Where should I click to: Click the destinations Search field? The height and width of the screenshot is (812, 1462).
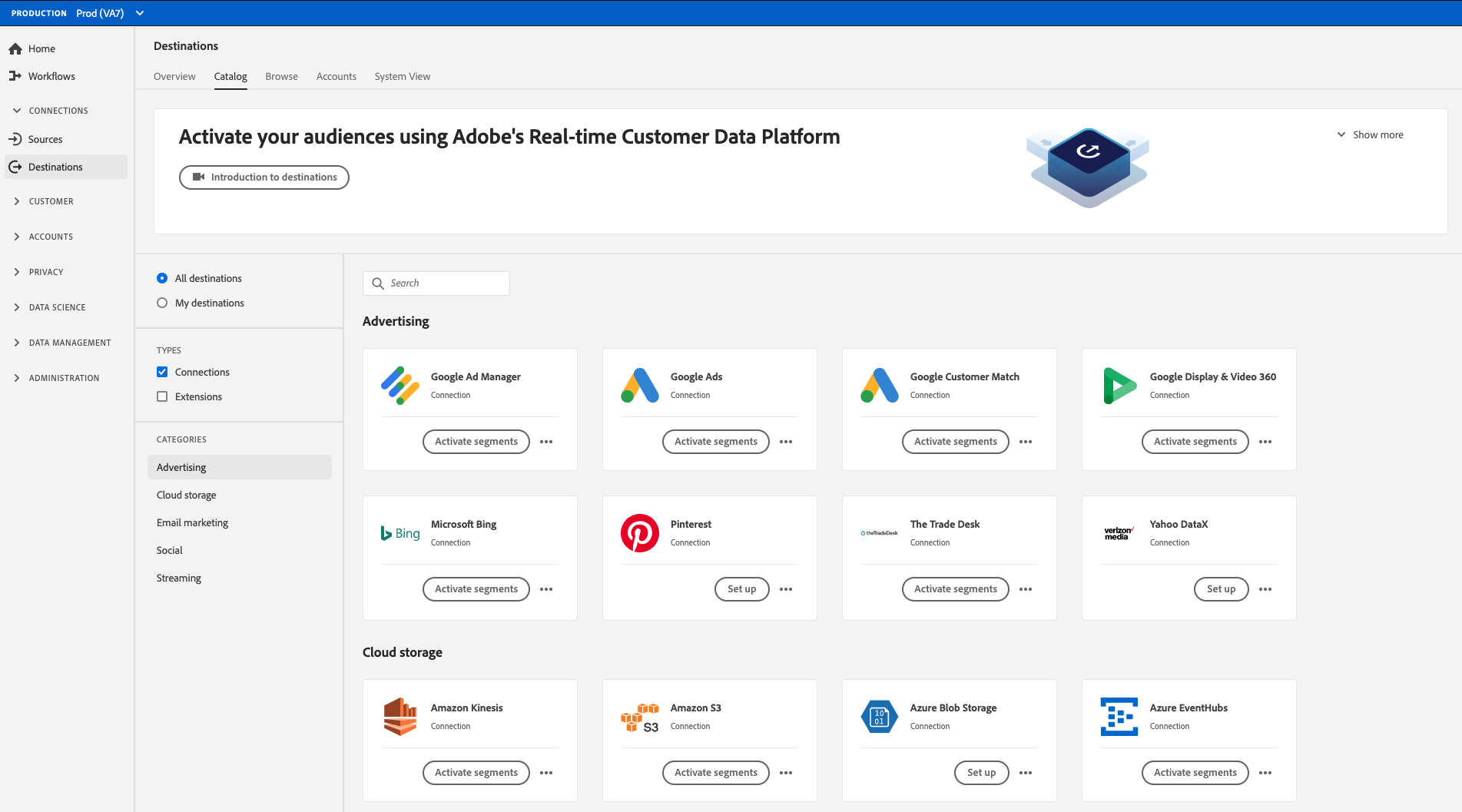tap(436, 283)
